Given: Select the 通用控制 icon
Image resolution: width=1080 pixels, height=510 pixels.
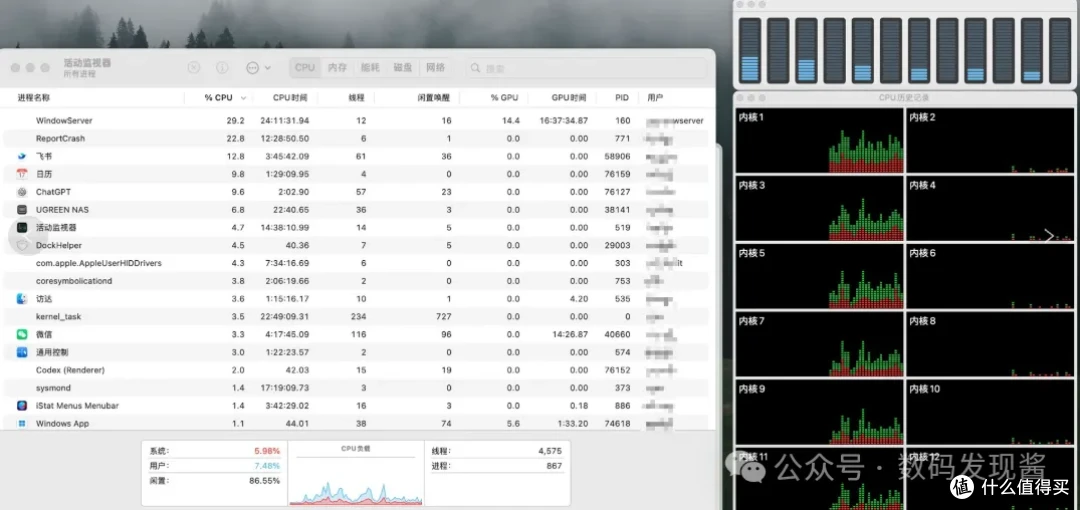Looking at the screenshot, I should point(22,352).
